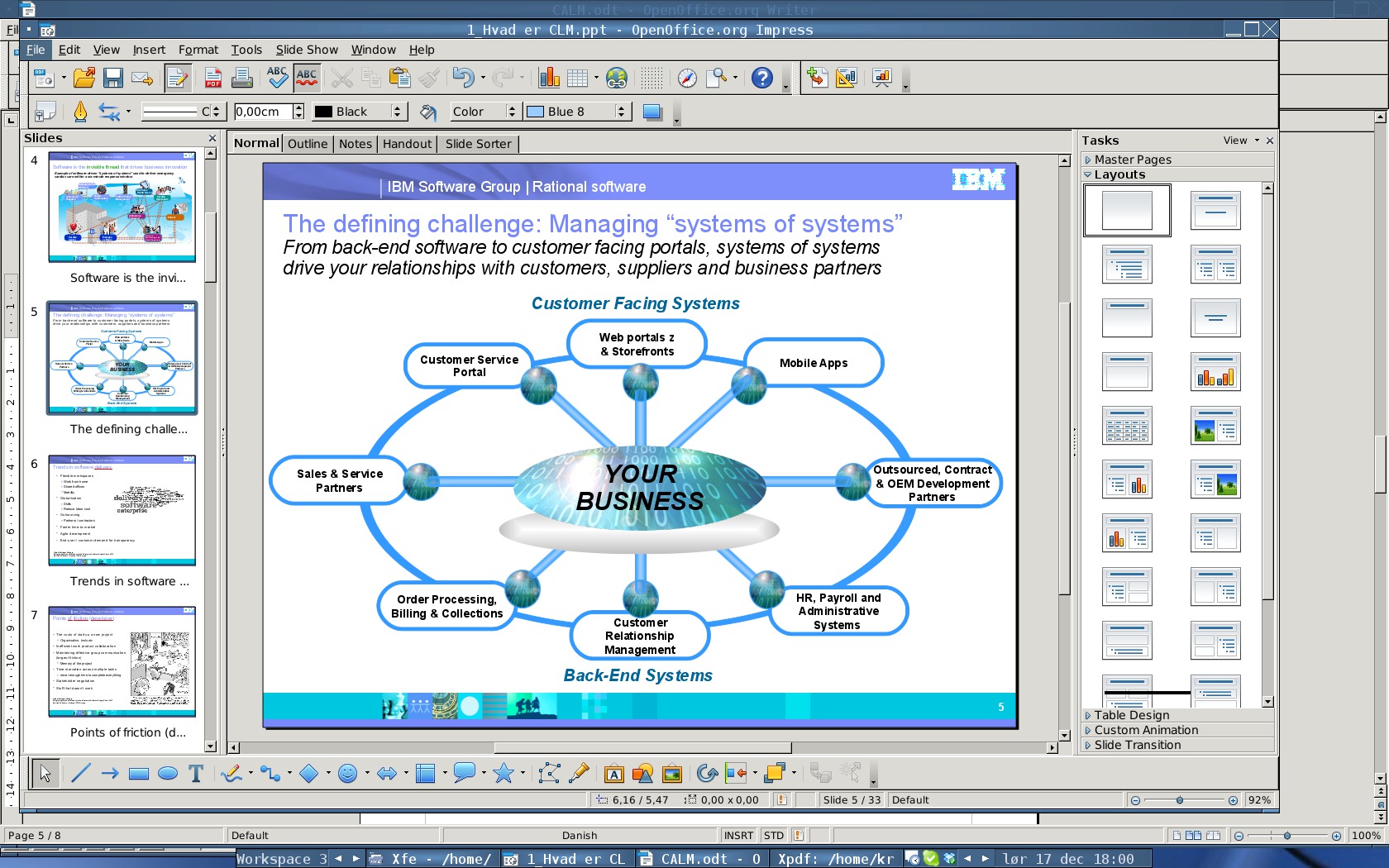Open the Black line color dropdown

(397, 112)
